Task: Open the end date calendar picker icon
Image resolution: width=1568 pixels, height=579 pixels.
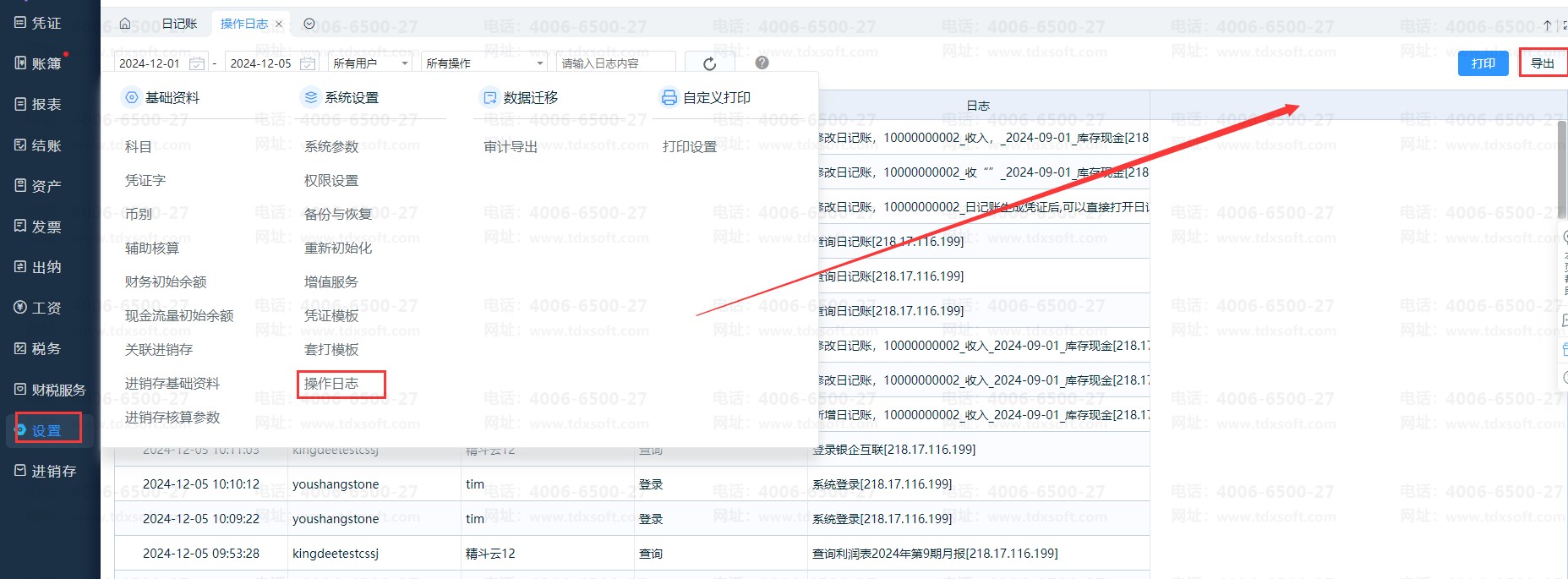Action: coord(308,63)
